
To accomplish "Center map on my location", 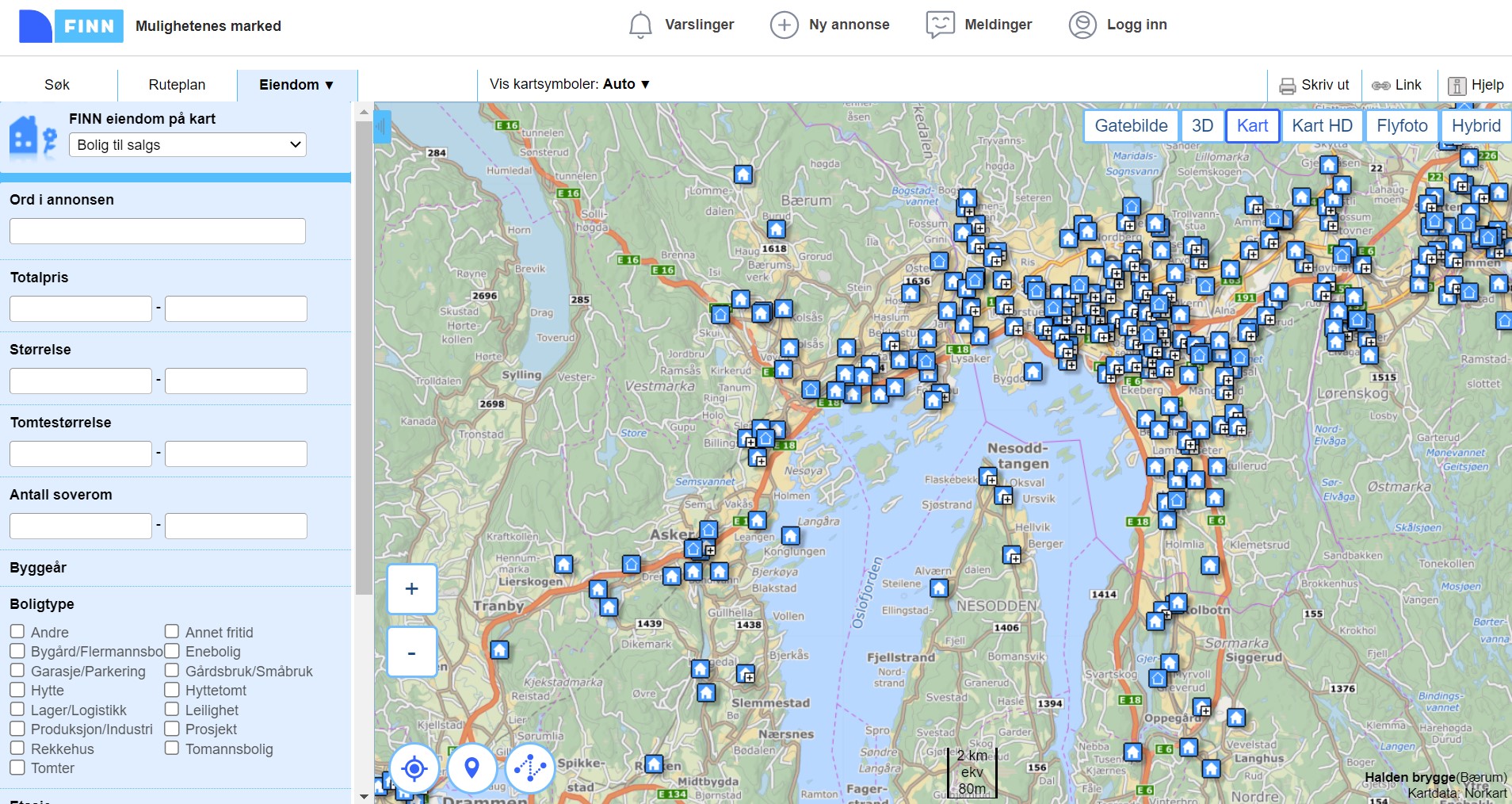I will coord(414,768).
